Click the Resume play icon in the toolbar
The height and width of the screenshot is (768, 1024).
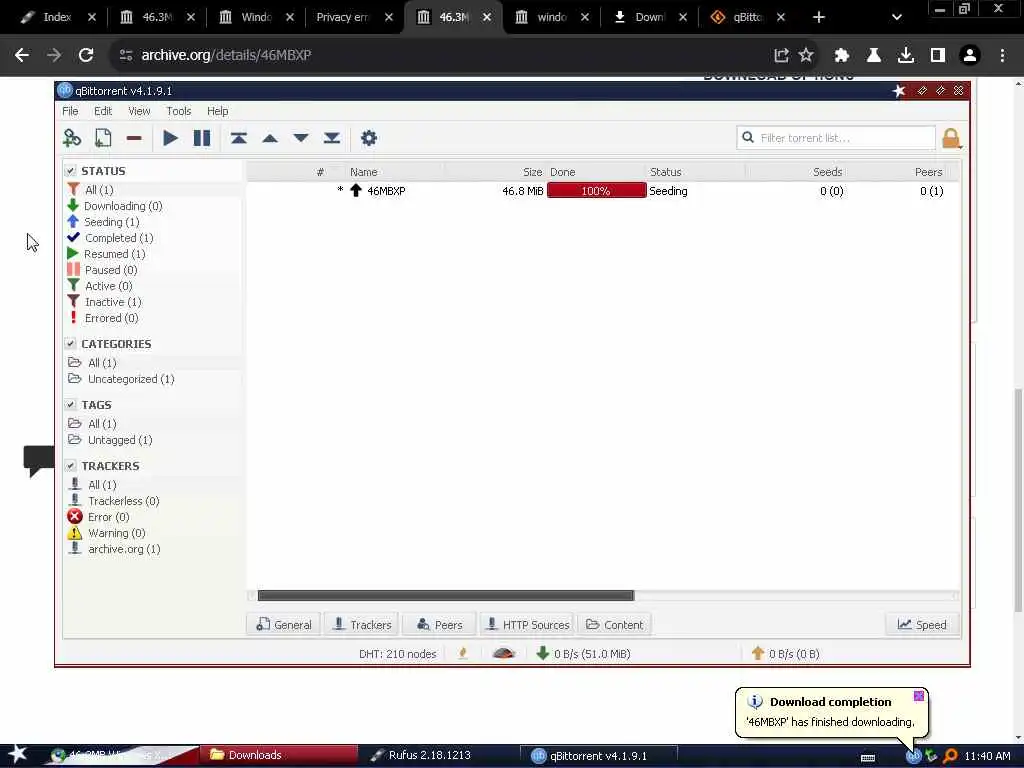pos(170,138)
